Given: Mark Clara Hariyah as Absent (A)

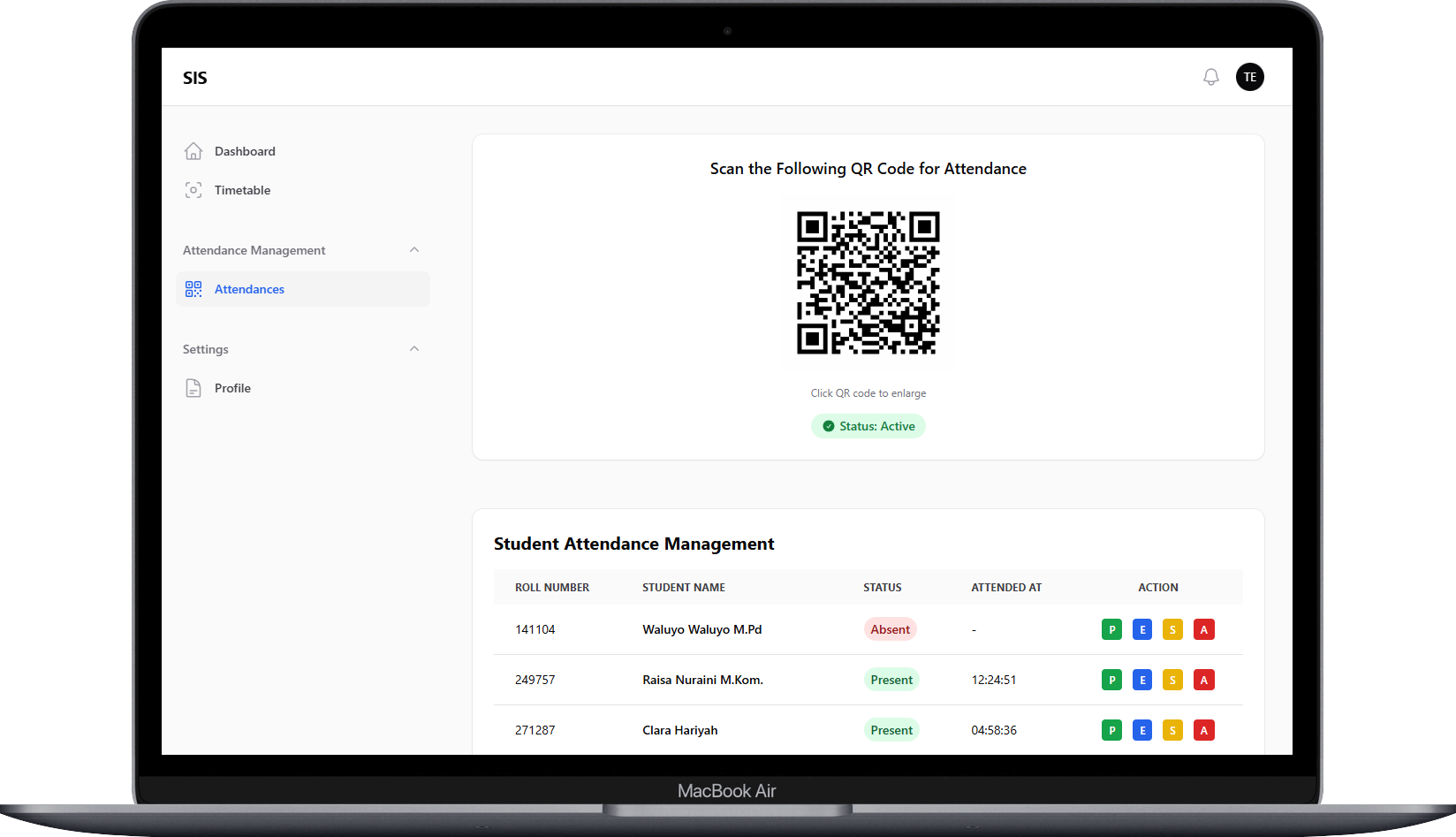Looking at the screenshot, I should (1204, 730).
